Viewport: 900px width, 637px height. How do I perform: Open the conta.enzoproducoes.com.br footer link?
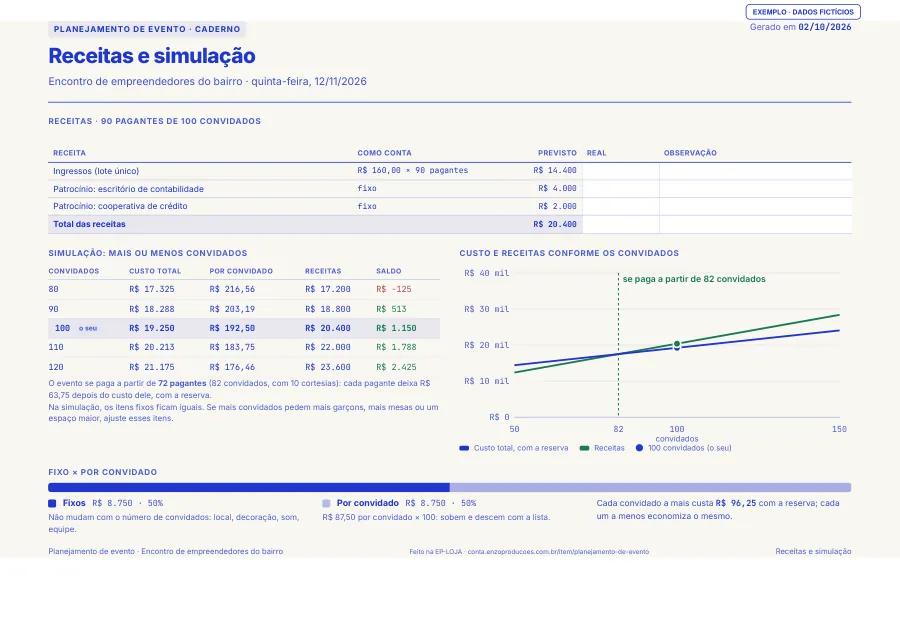click(x=558, y=551)
